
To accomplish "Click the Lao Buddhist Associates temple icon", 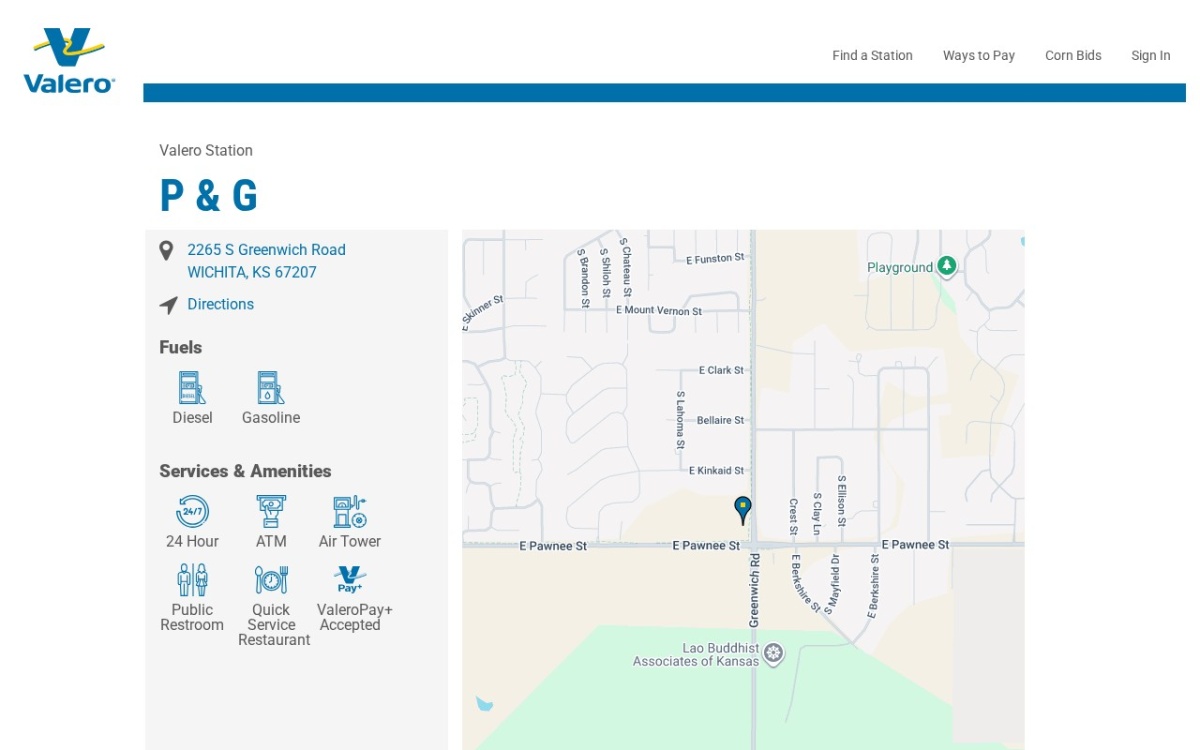I will click(773, 654).
